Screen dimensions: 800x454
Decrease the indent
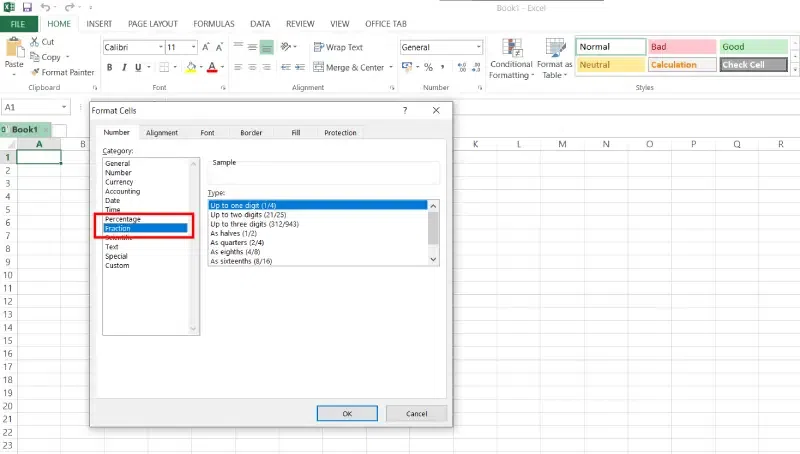286,67
